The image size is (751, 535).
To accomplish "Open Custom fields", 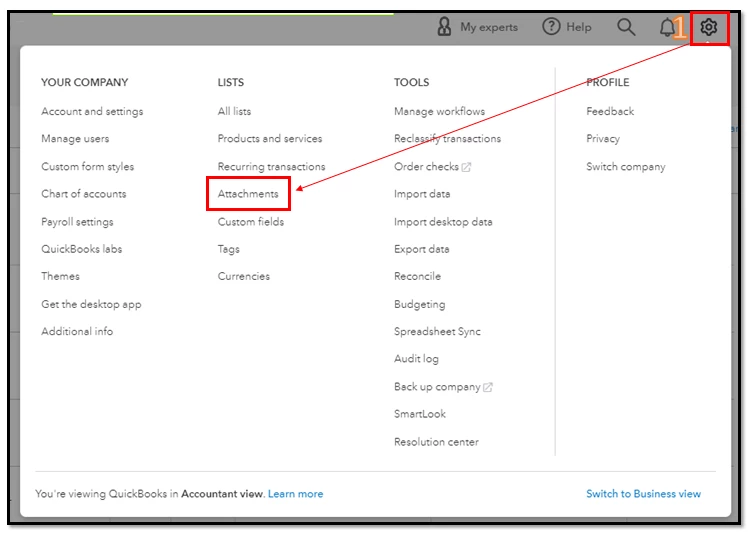I will [x=251, y=222].
